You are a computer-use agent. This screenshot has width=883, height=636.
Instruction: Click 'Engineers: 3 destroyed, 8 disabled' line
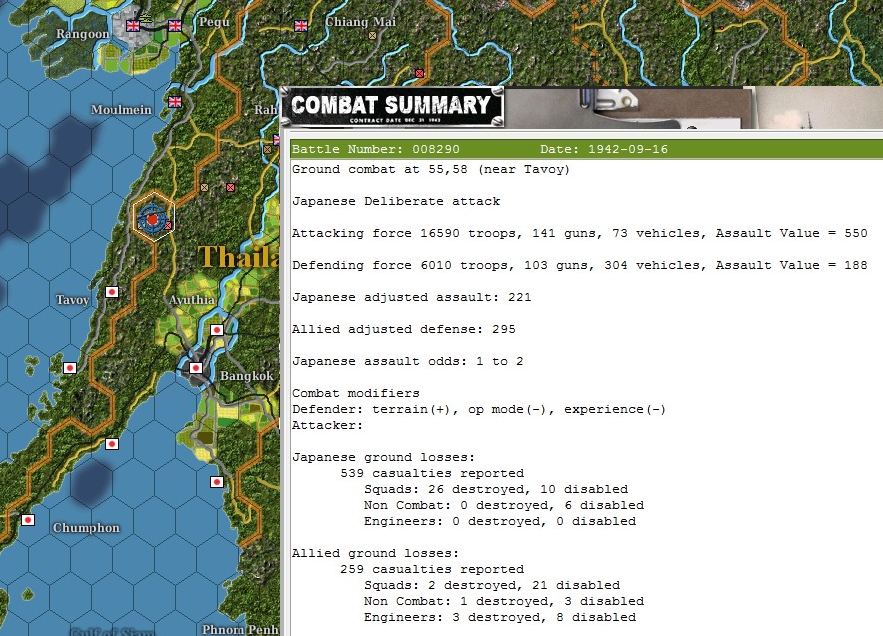point(500,617)
